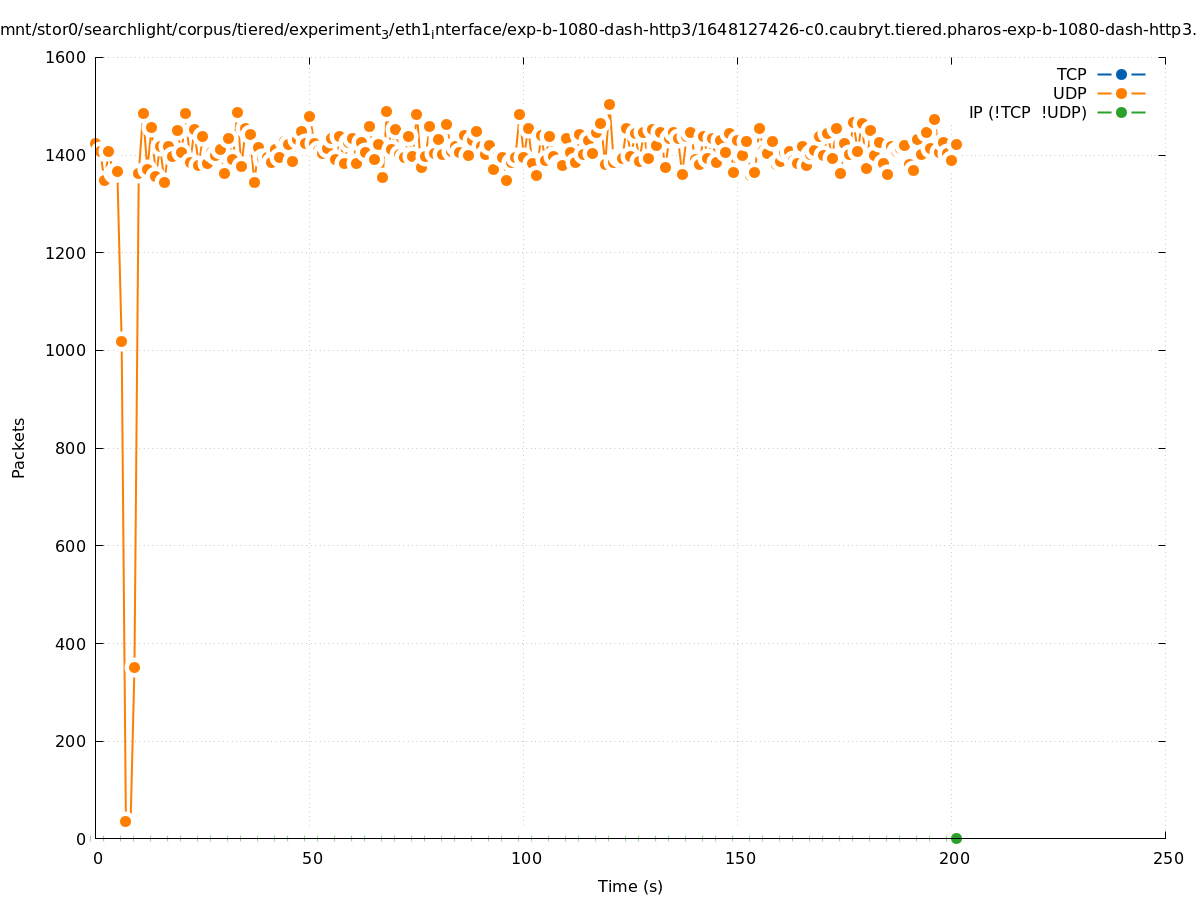Click the 400 tick label on y-axis
1197x900 pixels.
[70, 643]
